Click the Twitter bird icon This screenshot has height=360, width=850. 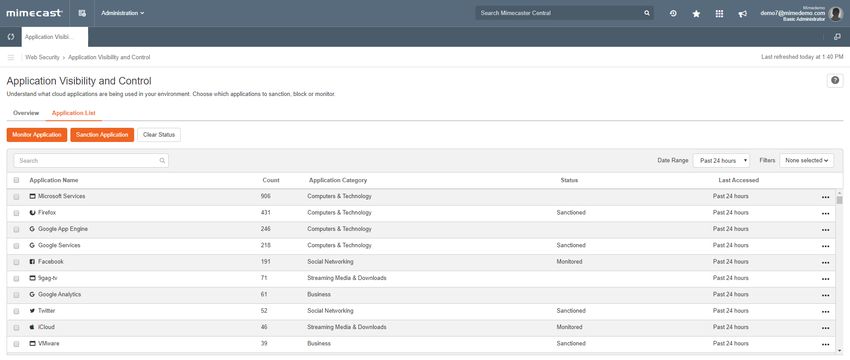(x=33, y=311)
